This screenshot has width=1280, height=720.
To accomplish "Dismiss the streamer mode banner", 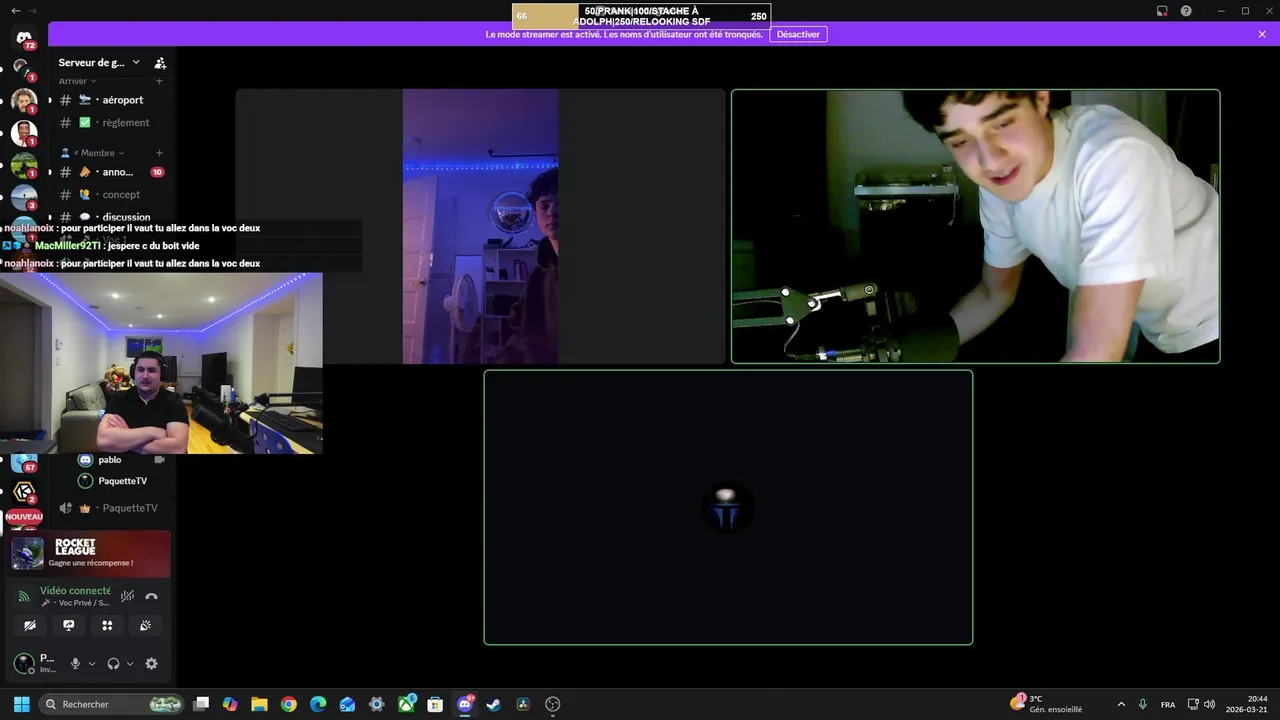I will [x=1262, y=34].
